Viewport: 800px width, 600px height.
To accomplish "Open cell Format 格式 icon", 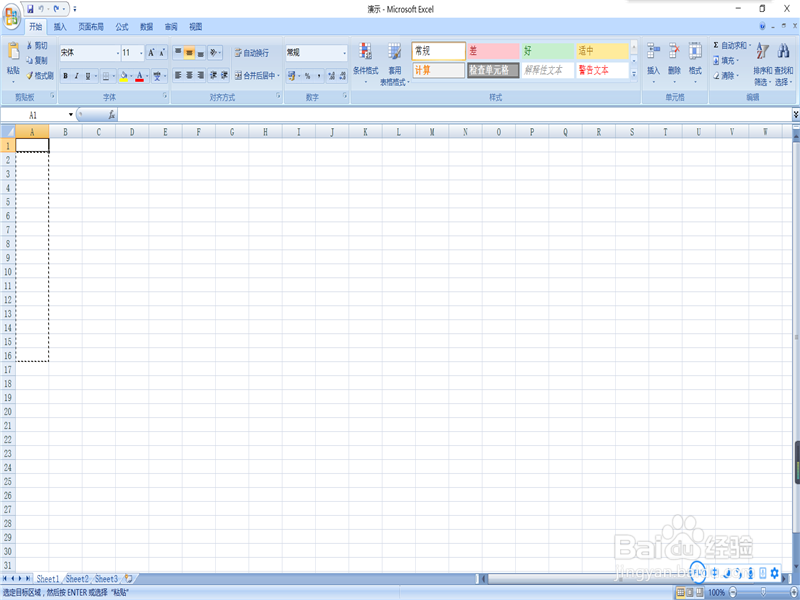I will pyautogui.click(x=695, y=62).
